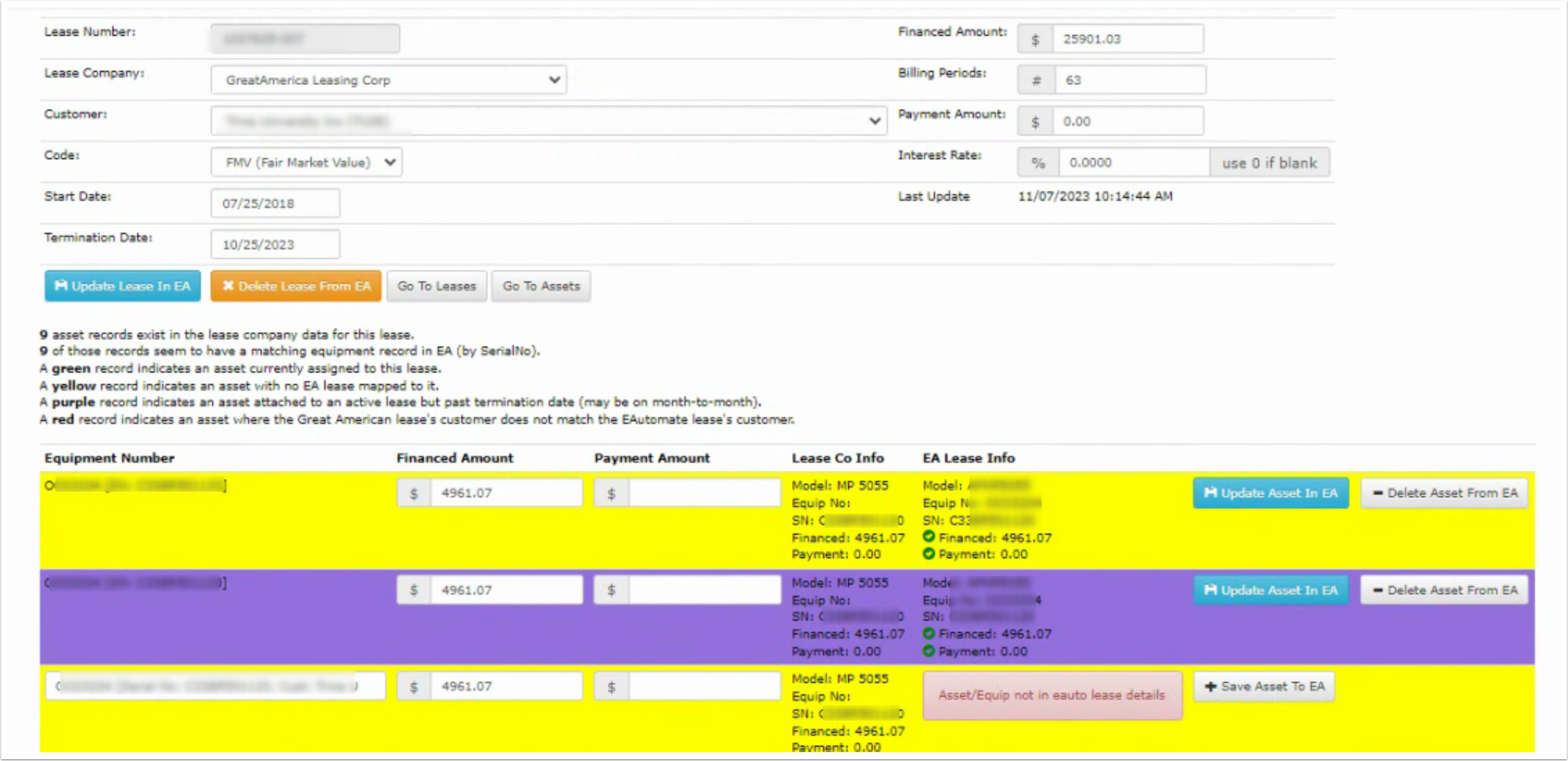Click hash sign addon of Billing Periods
The height and width of the screenshot is (761, 1568).
click(x=1036, y=80)
